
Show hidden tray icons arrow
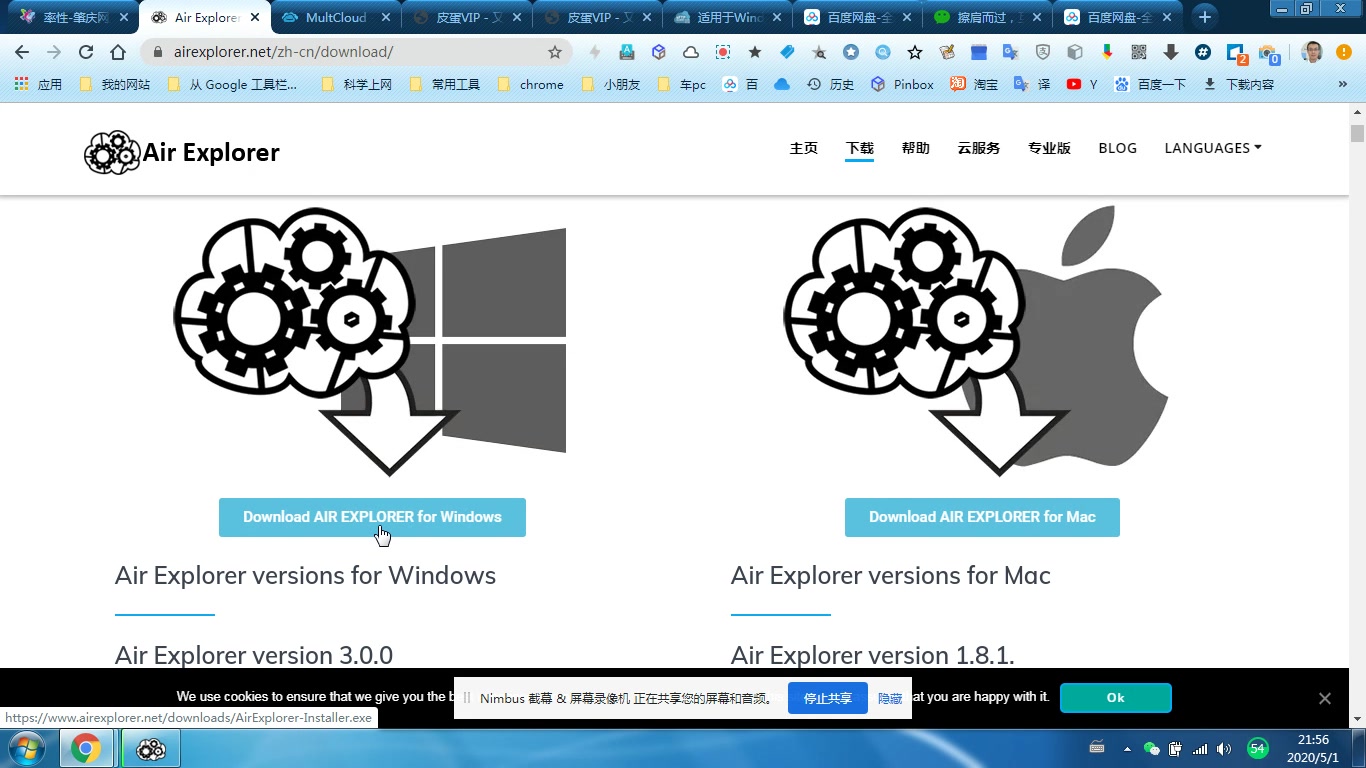[x=1127, y=749]
